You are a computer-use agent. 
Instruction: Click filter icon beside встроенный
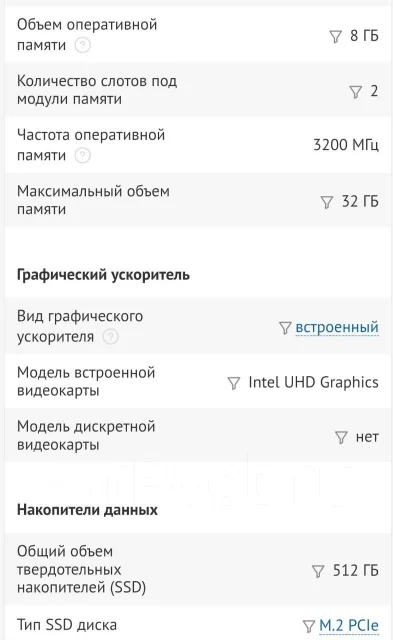tap(285, 328)
